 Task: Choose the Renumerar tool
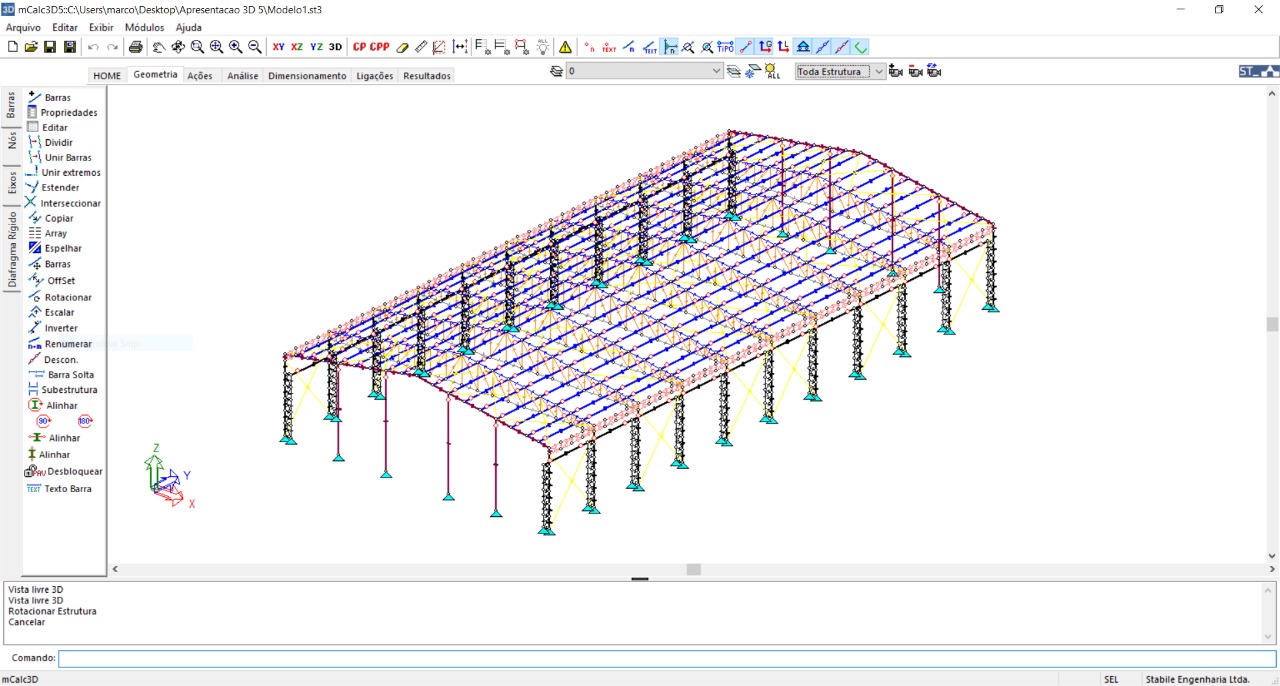click(59, 344)
